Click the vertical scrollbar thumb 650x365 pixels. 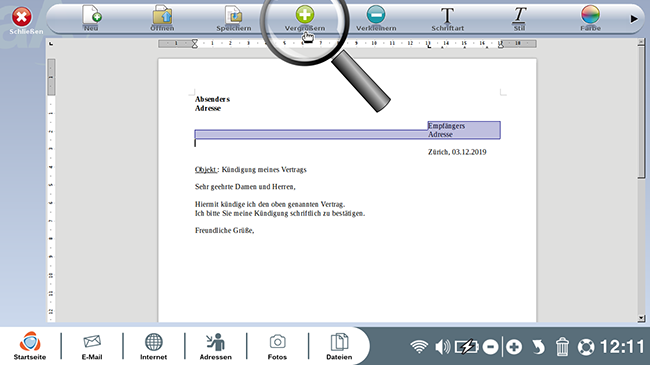[641, 112]
